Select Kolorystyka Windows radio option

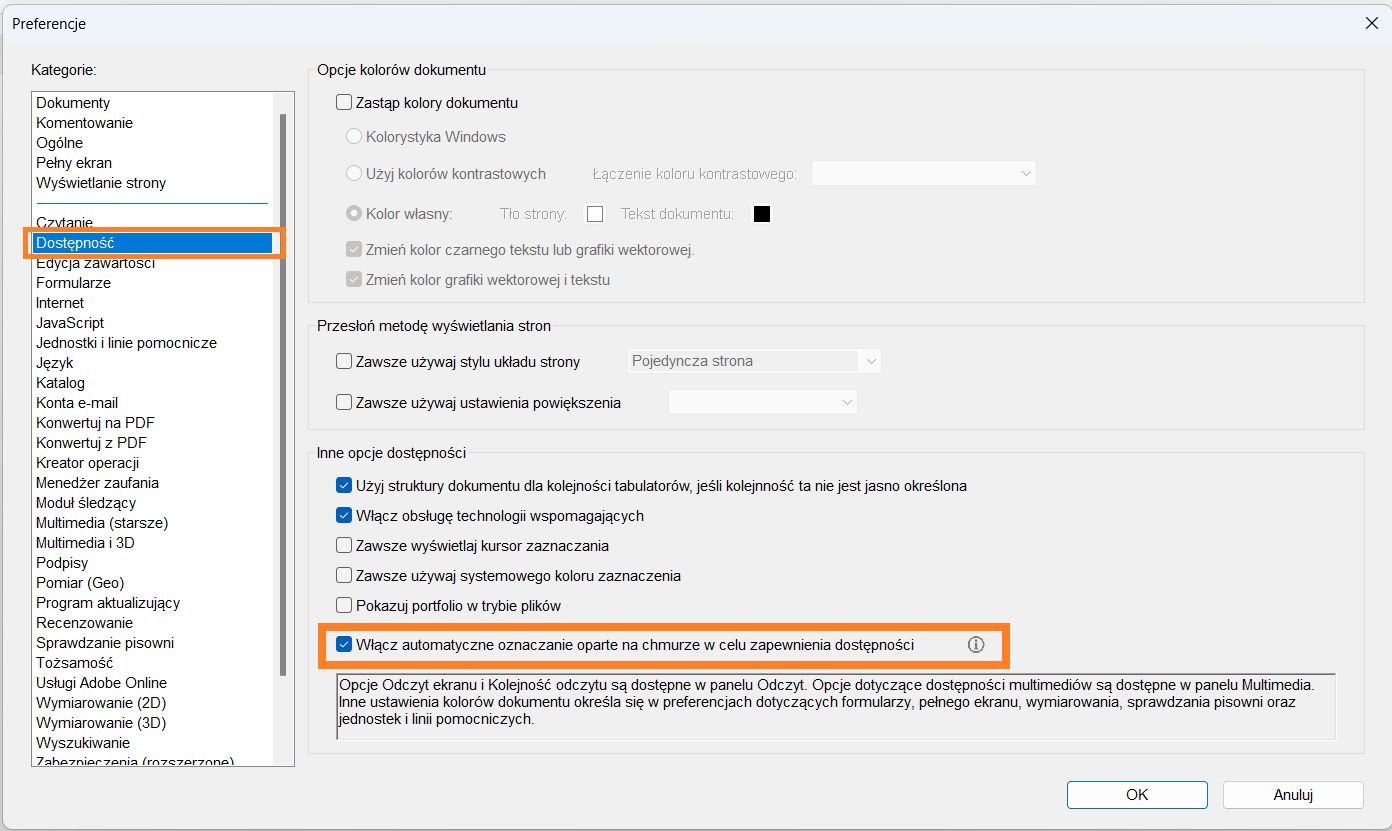(353, 137)
